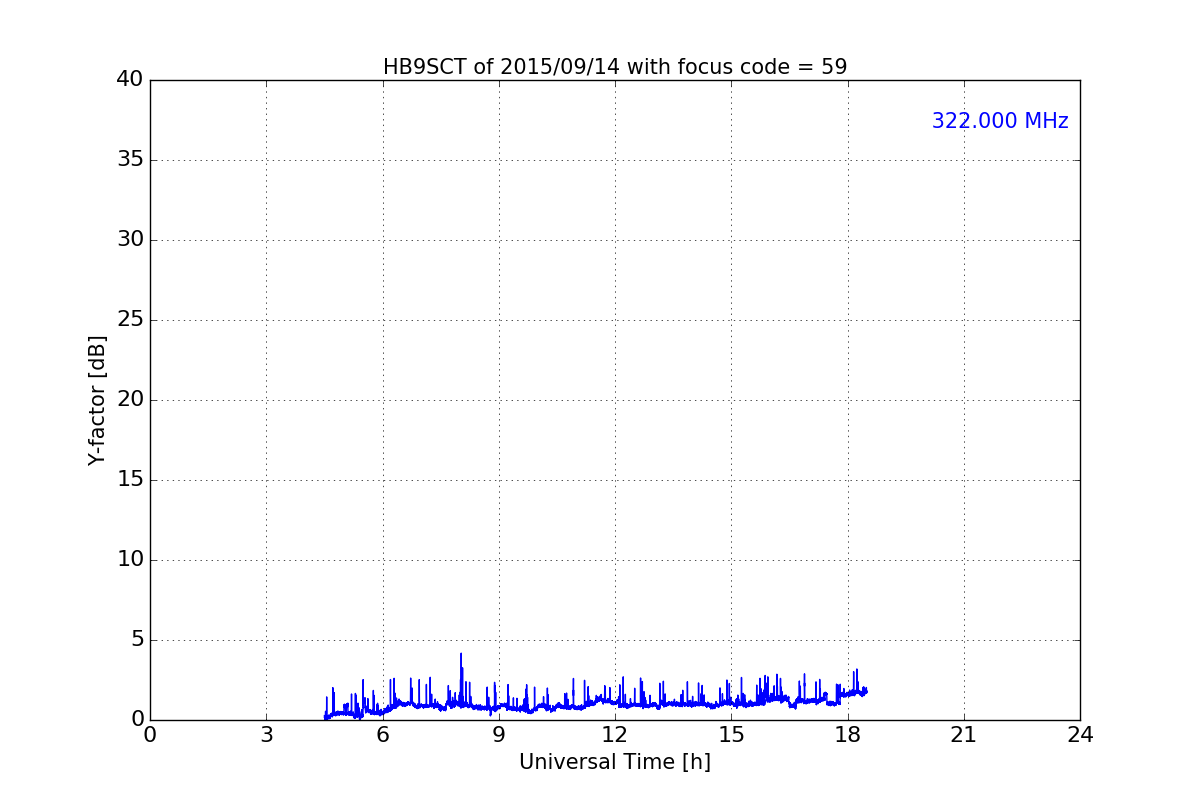Select y-axis tick label "40"
This screenshot has height=800, width=1200.
pyautogui.click(x=130, y=80)
